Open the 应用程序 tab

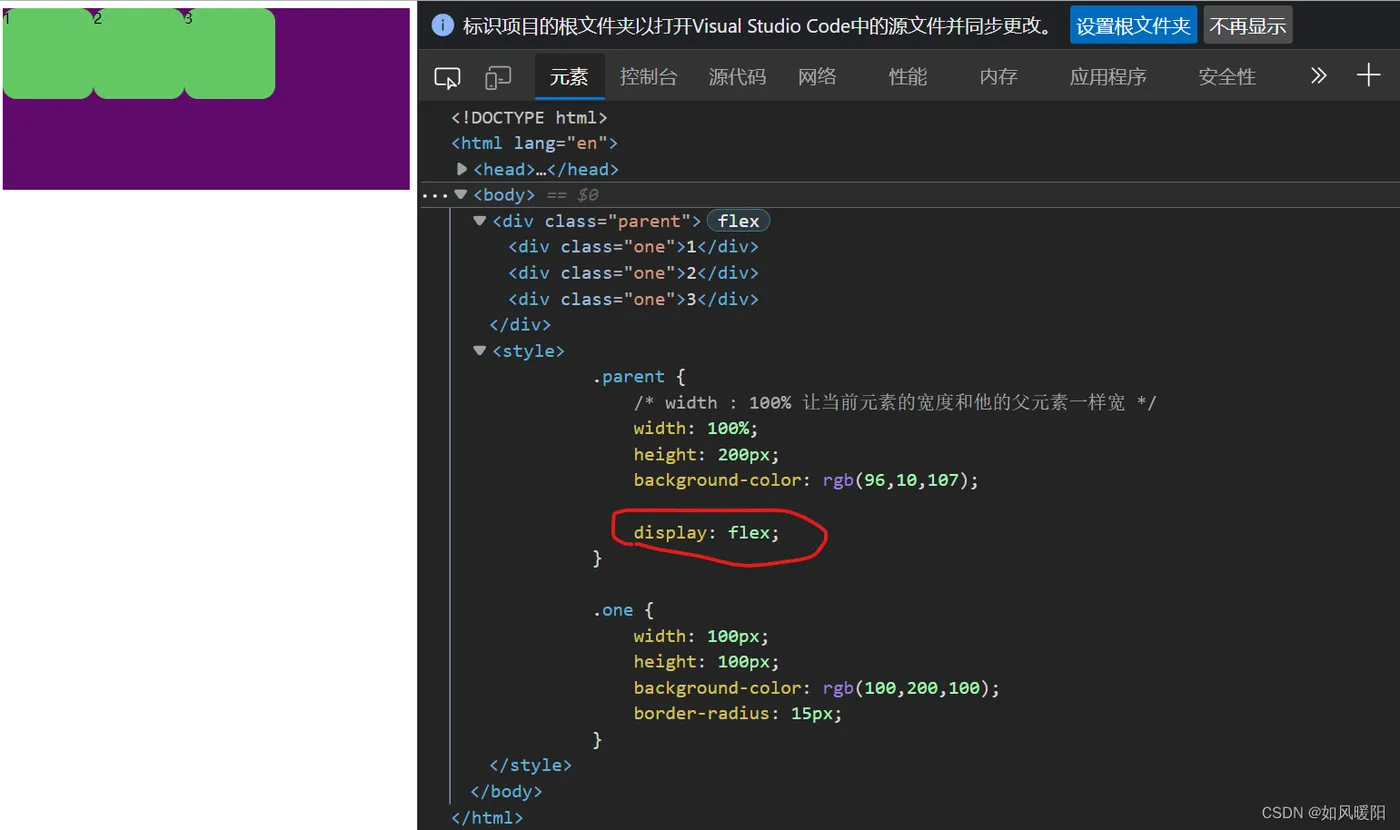(x=1108, y=77)
